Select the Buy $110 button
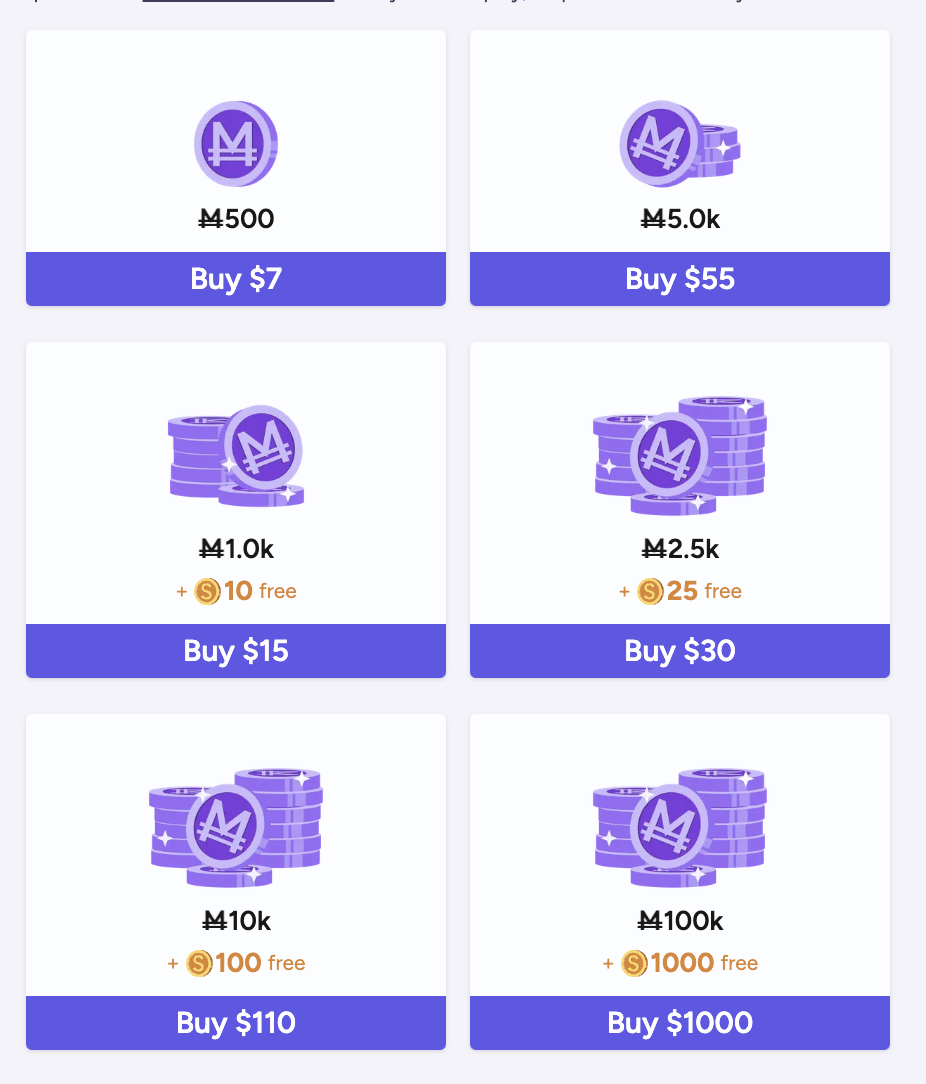Screen dimensions: 926x1084 [x=236, y=1023]
